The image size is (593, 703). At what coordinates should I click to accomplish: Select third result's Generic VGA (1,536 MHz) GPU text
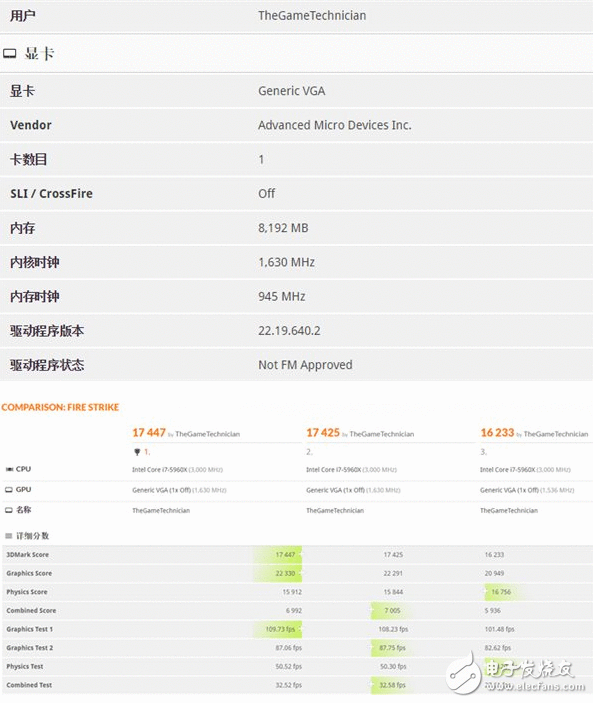pyautogui.click(x=527, y=490)
